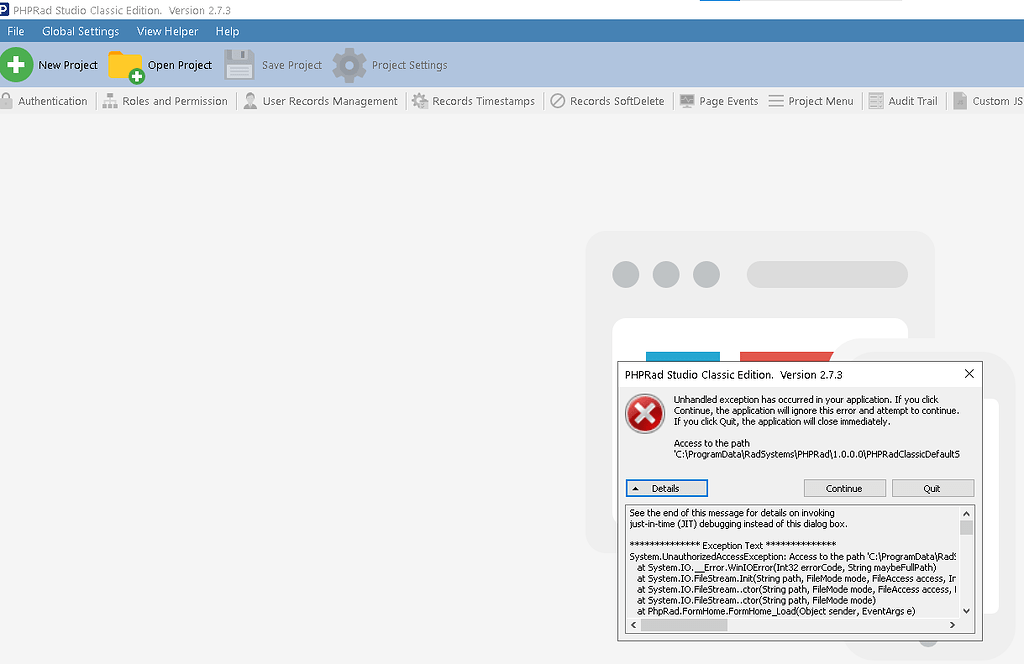This screenshot has height=664, width=1024.
Task: Click the red error icon in dialog
Action: click(645, 413)
